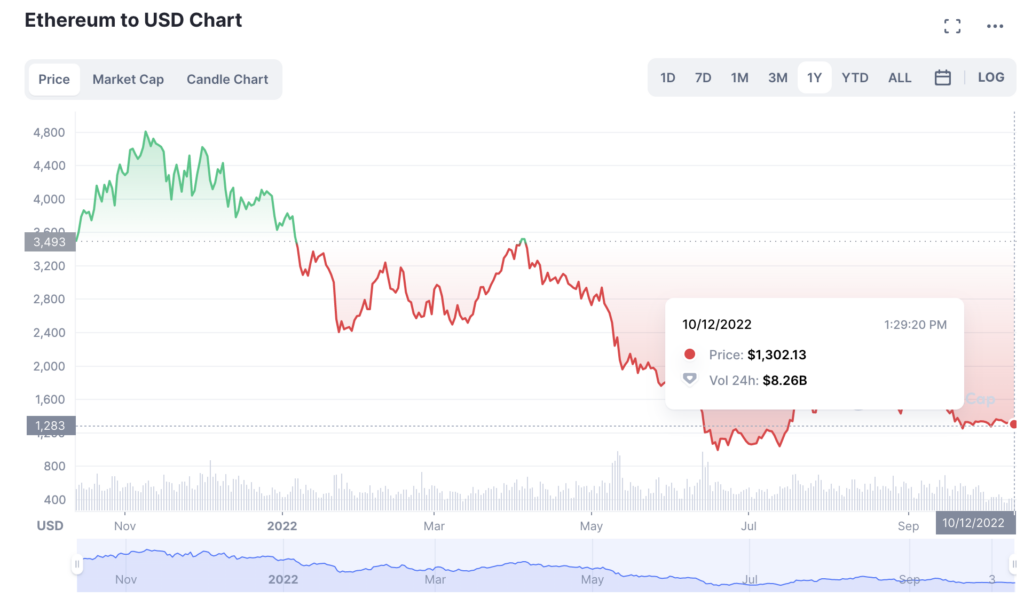Select the 7D time range
1024x598 pixels.
703,78
